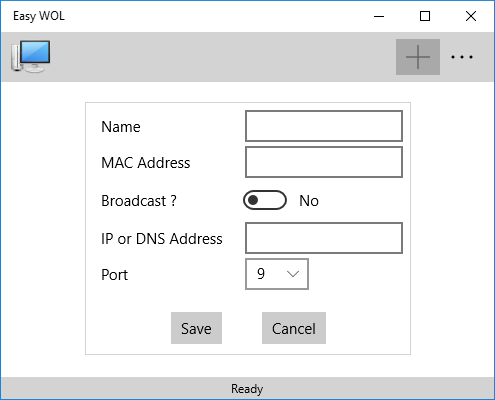Click the MAC Address label

tap(146, 163)
